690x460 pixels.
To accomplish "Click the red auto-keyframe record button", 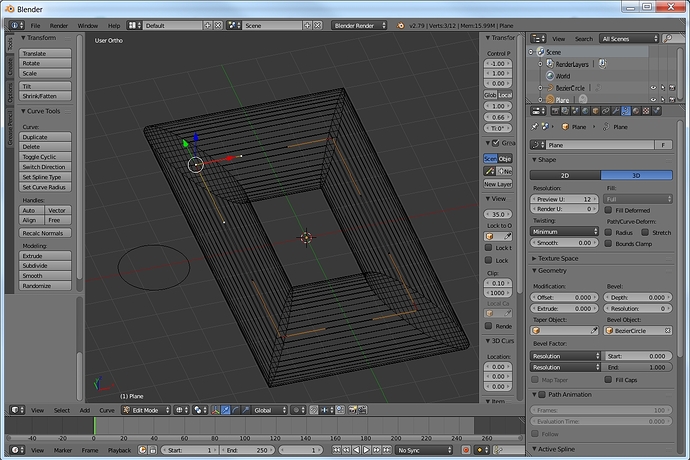I will tap(466, 450).
